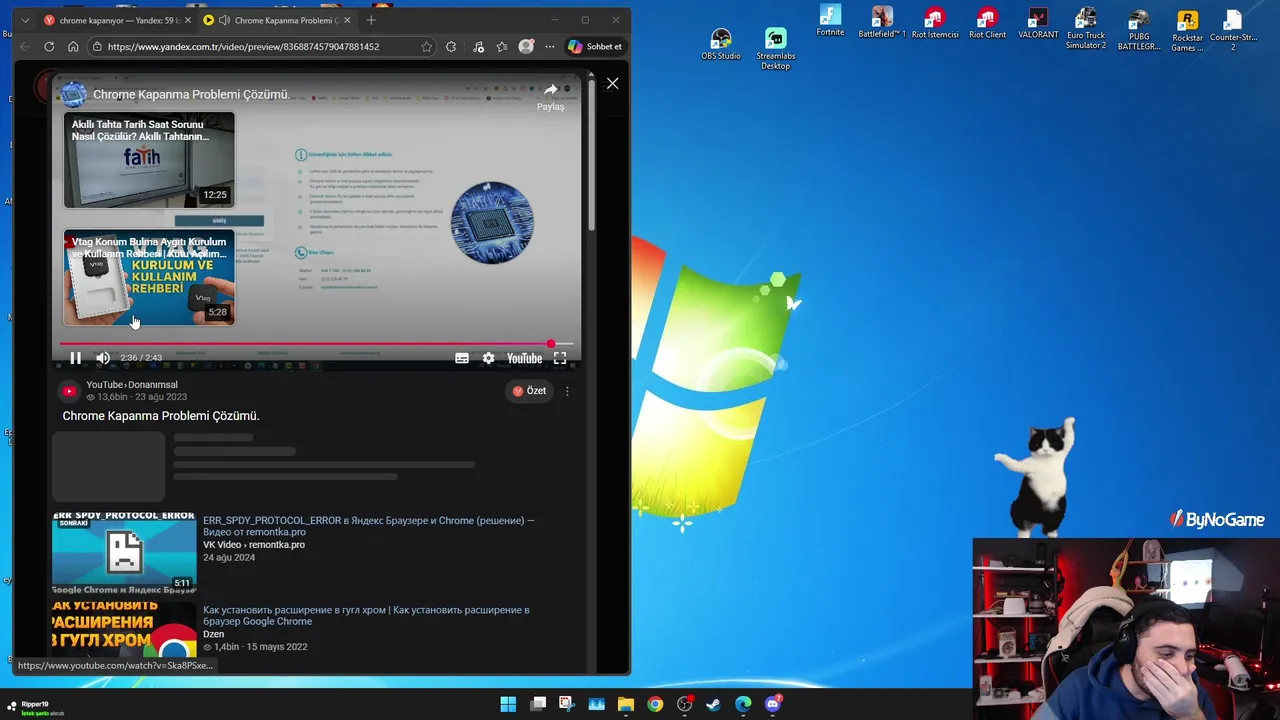Close the video preview overlay
Screen dimensions: 1280x720
pos(612,84)
